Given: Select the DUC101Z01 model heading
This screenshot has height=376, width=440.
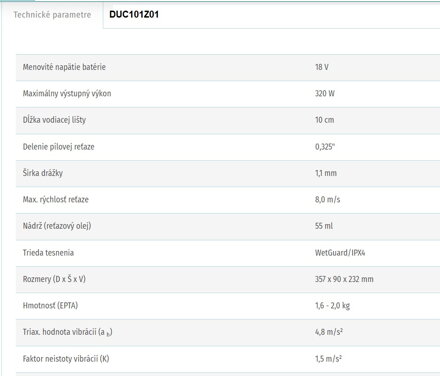Looking at the screenshot, I should coord(134,14).
